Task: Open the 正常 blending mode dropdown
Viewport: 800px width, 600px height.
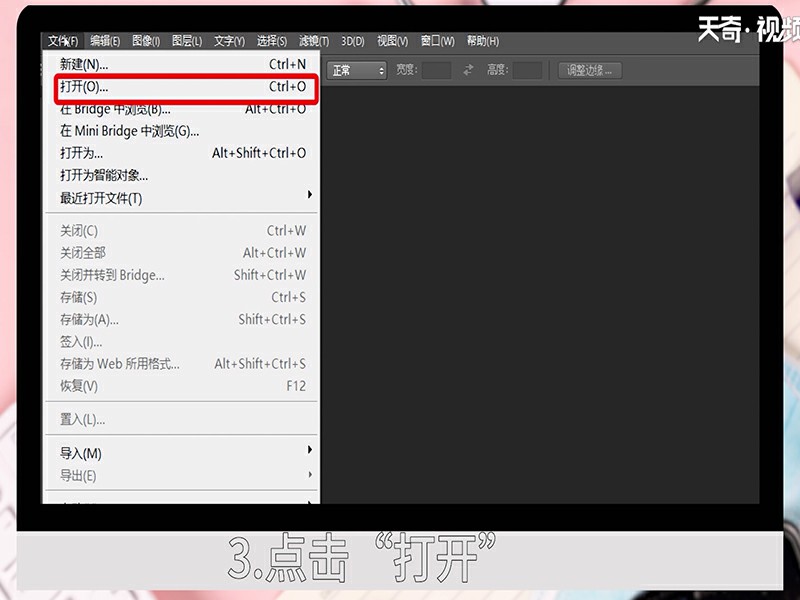Action: point(357,70)
